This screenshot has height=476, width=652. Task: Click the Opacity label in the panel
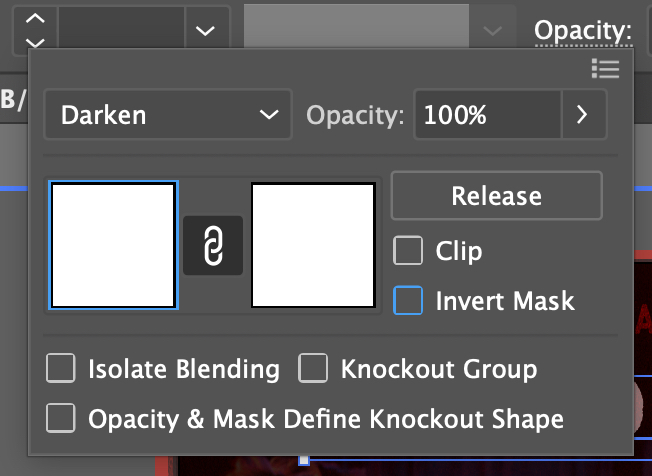(355, 115)
